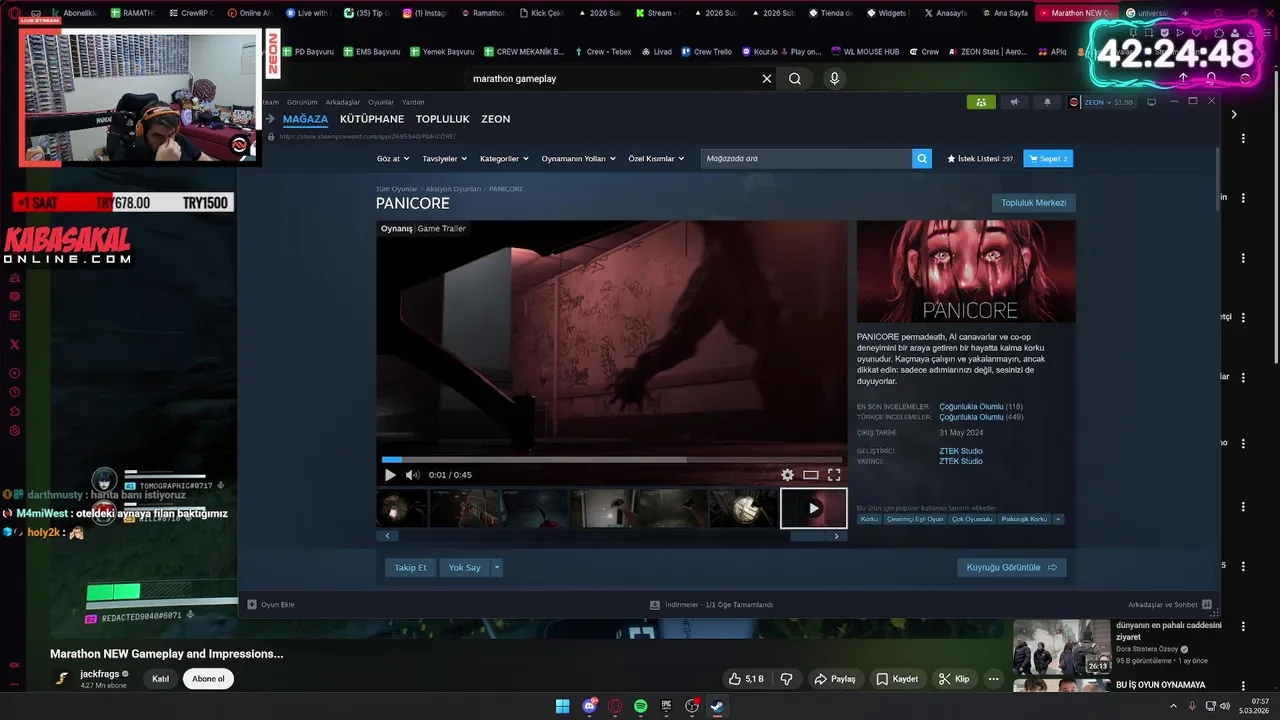Toggle Steam Big Picture monitor icon
This screenshot has width=1280, height=720.
tap(1151, 102)
